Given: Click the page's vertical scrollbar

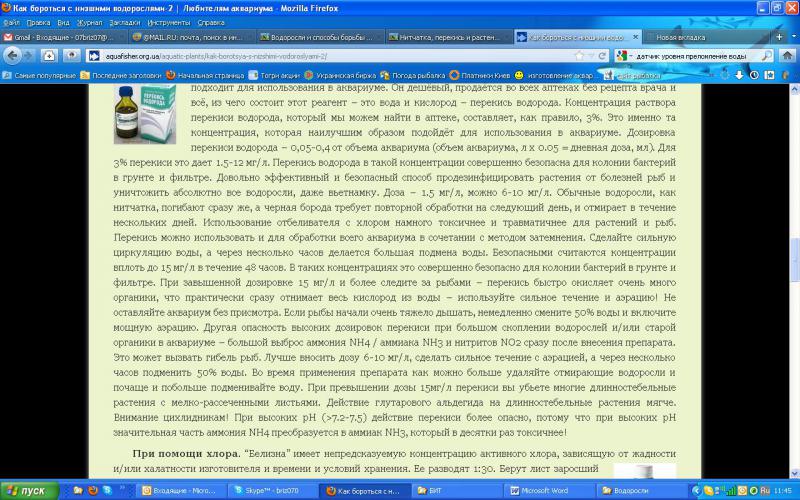Looking at the screenshot, I should [793, 250].
